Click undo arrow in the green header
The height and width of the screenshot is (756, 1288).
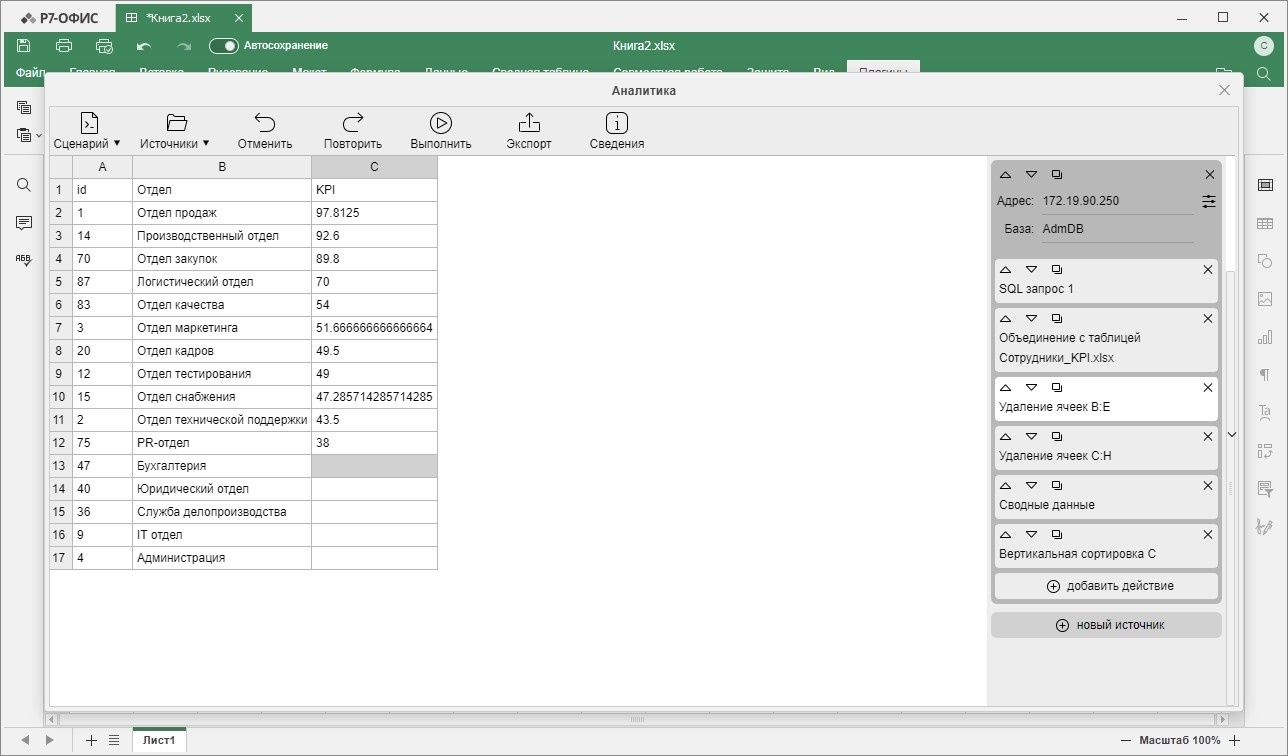click(x=144, y=46)
